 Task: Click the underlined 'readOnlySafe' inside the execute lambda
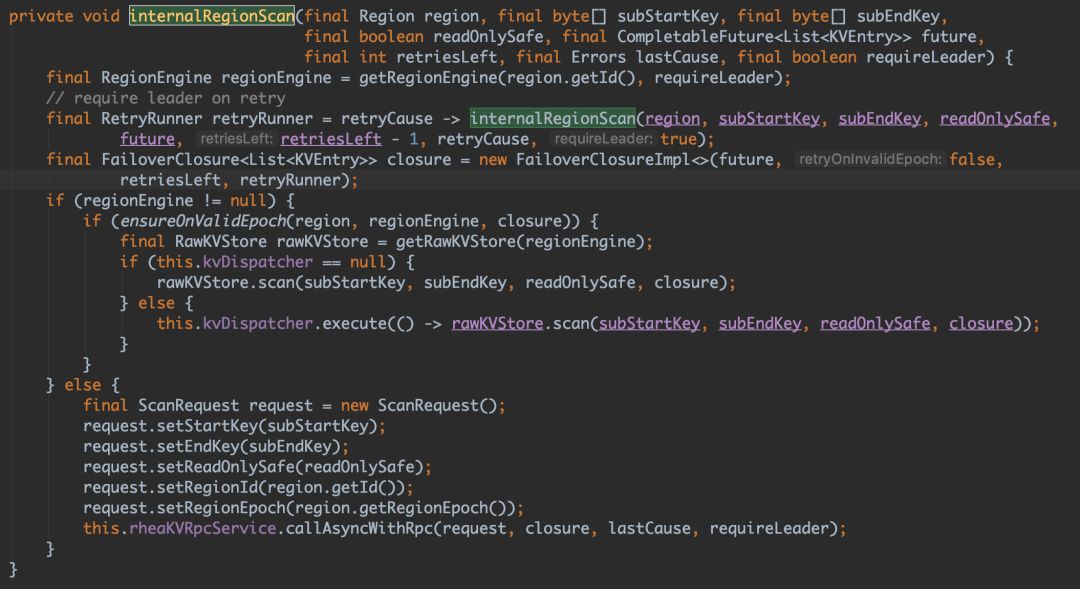[x=875, y=324]
